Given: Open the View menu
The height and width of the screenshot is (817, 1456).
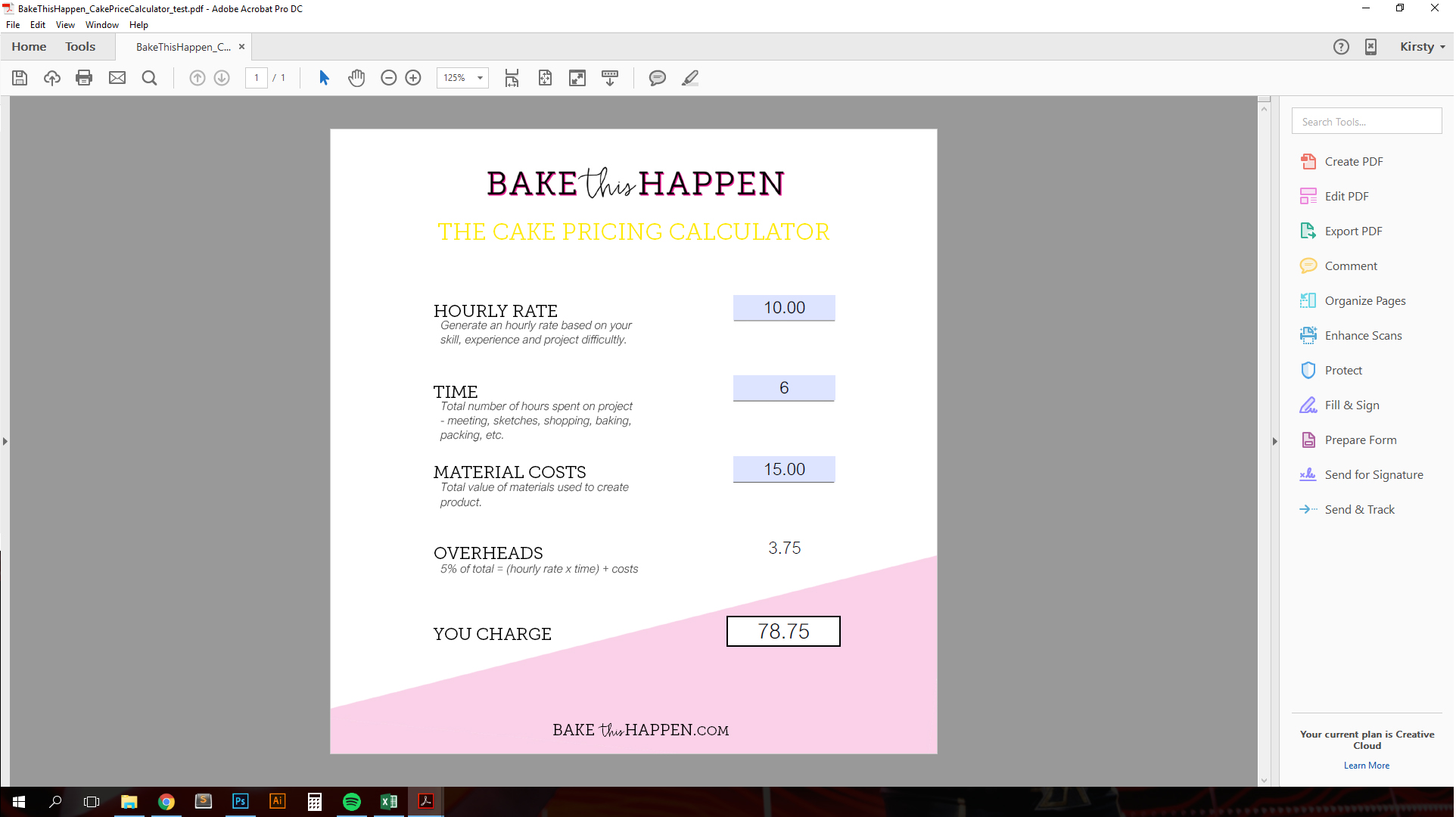Looking at the screenshot, I should tap(65, 25).
